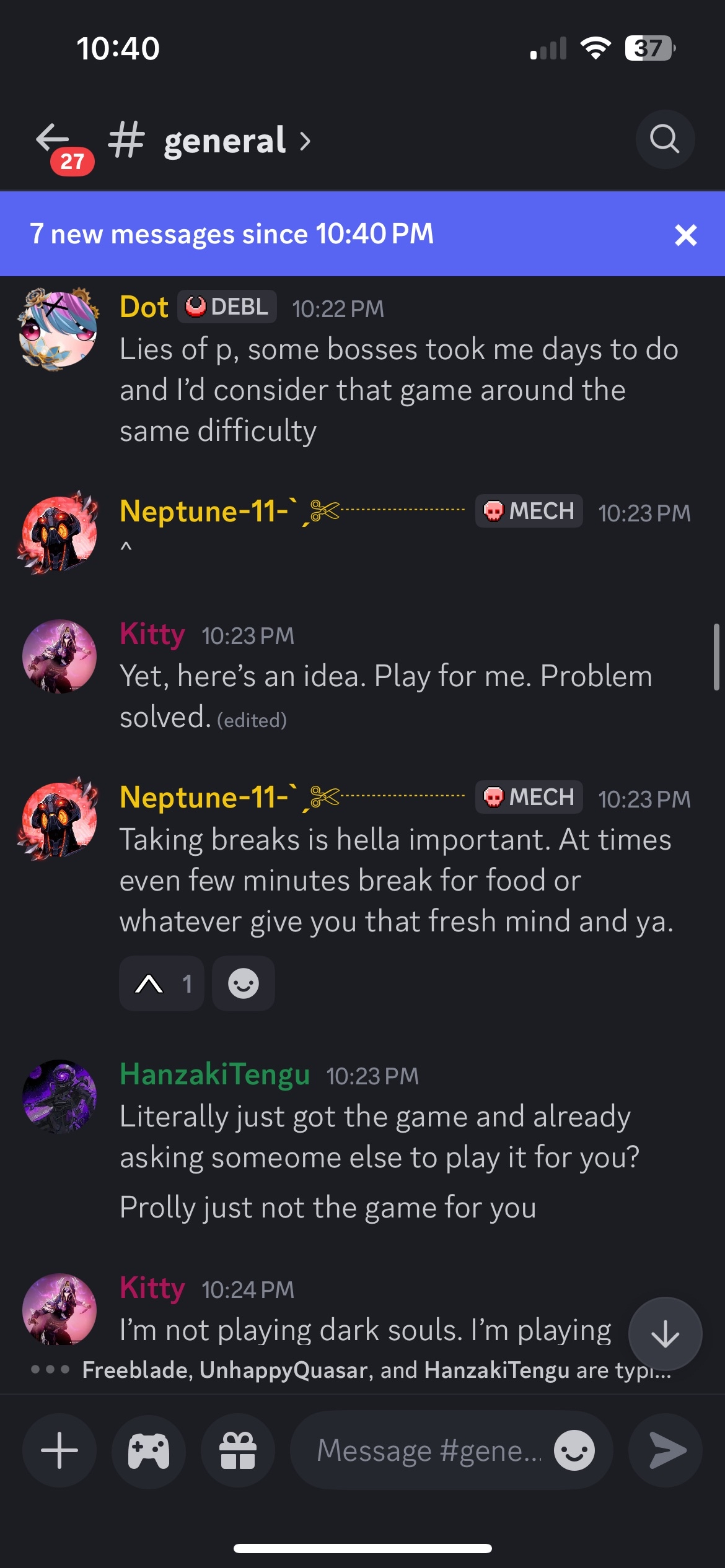725x1568 pixels.
Task: Type in the Message #general field
Action: [428, 1450]
